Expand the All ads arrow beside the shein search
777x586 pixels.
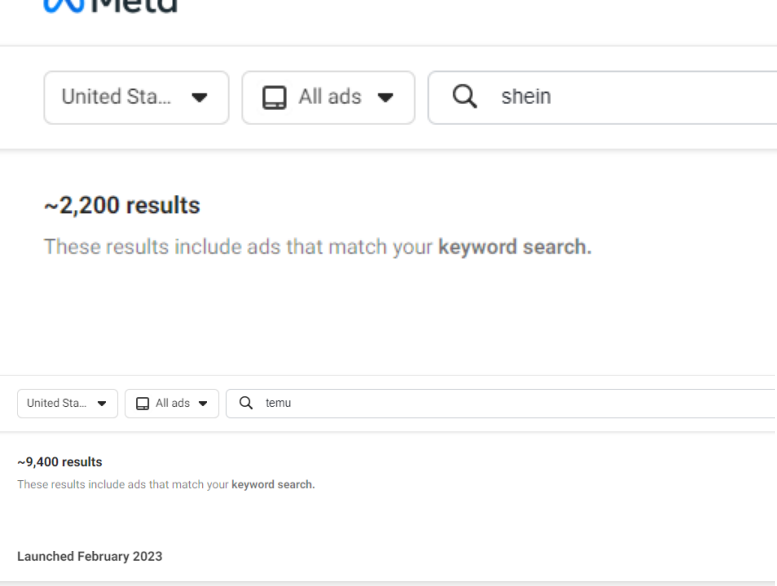[385, 98]
